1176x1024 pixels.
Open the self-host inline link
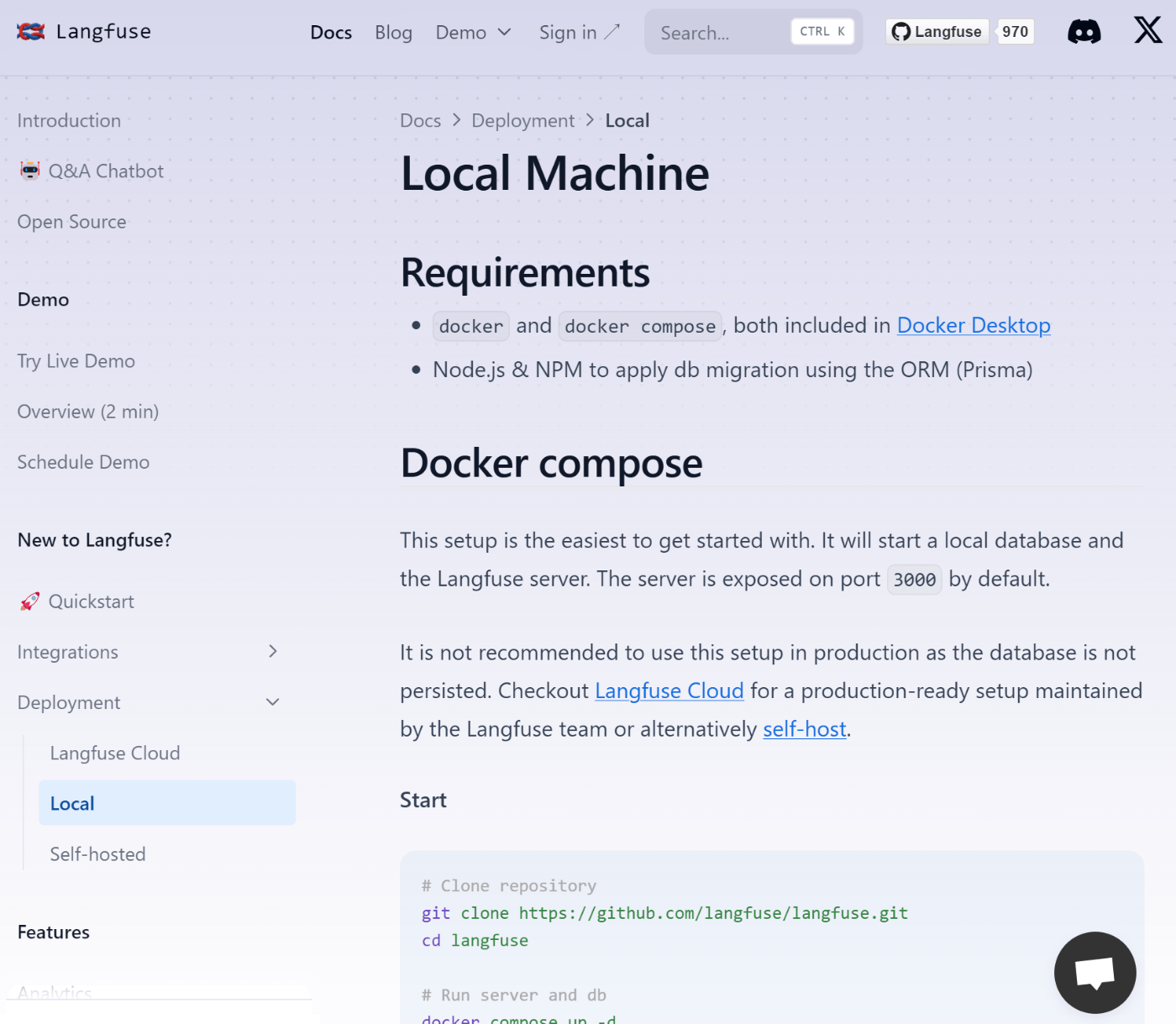pyautogui.click(x=805, y=729)
